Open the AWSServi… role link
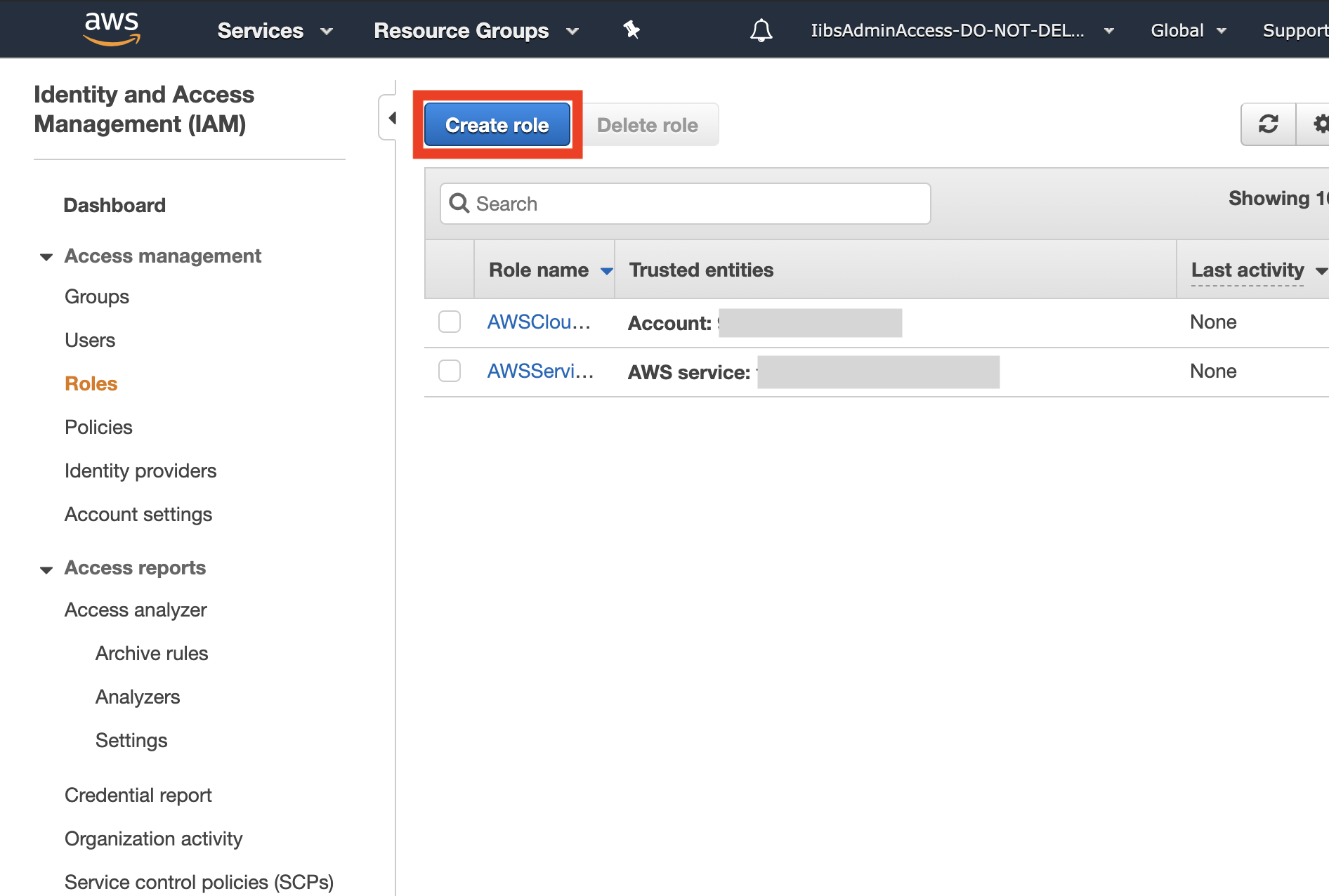The width and height of the screenshot is (1329, 896). point(540,371)
